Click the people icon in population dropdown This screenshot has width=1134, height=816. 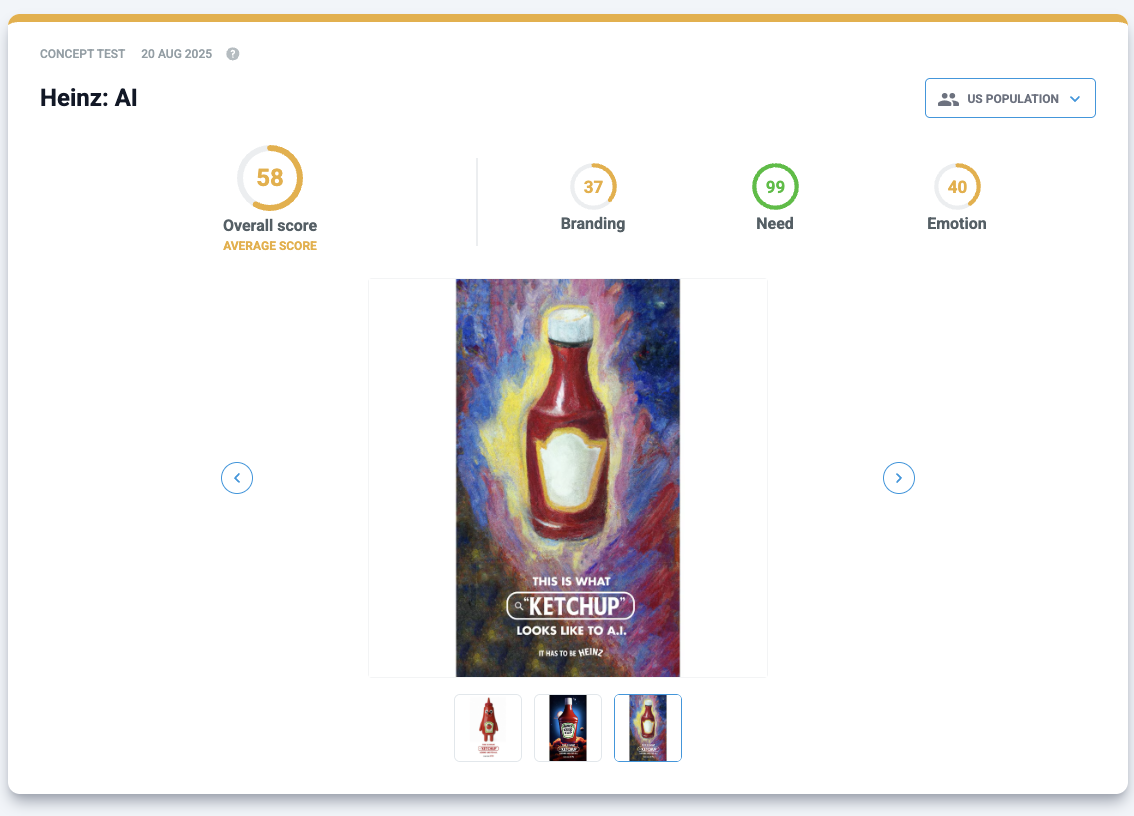[948, 99]
